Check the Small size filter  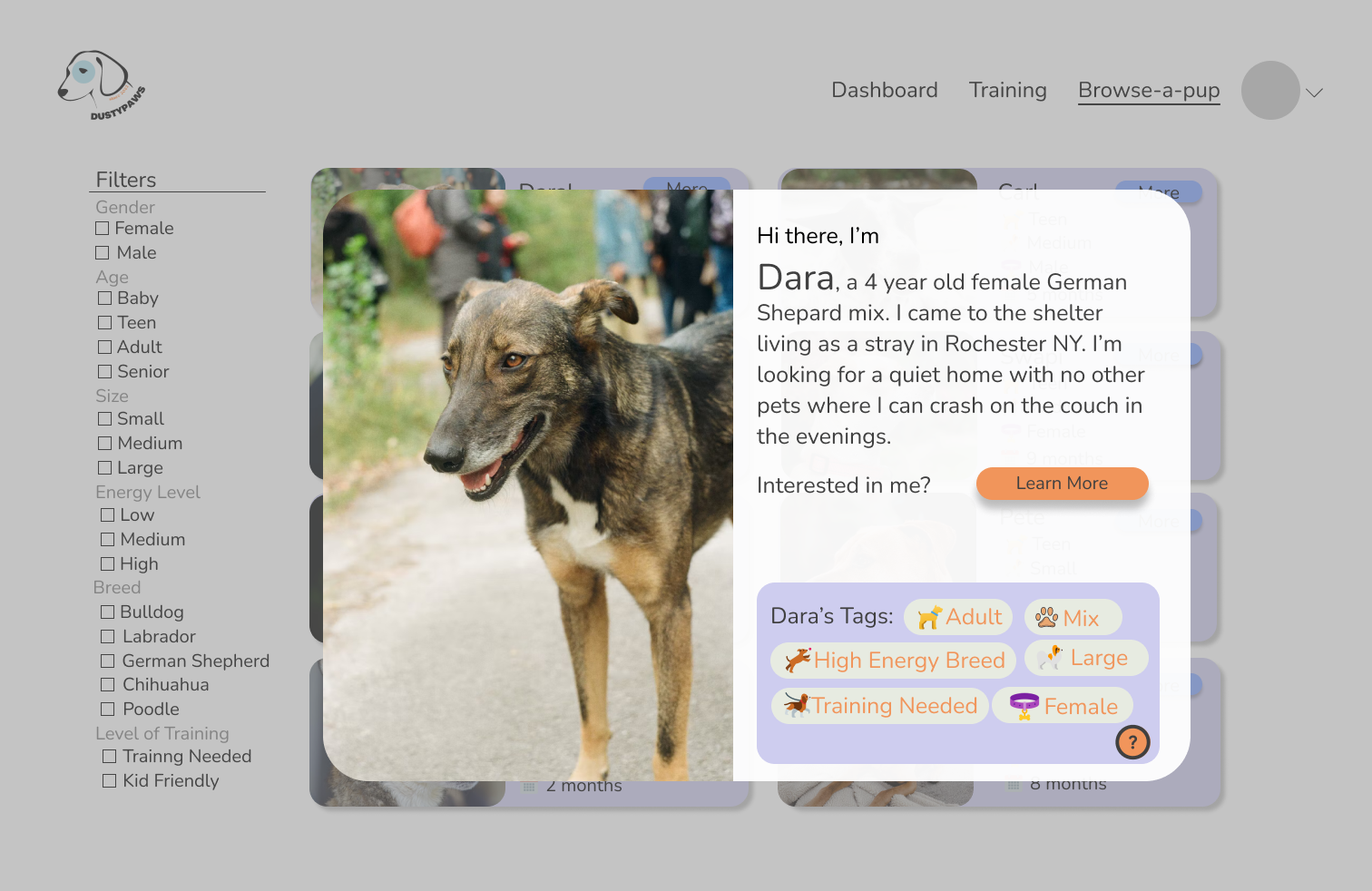(105, 419)
